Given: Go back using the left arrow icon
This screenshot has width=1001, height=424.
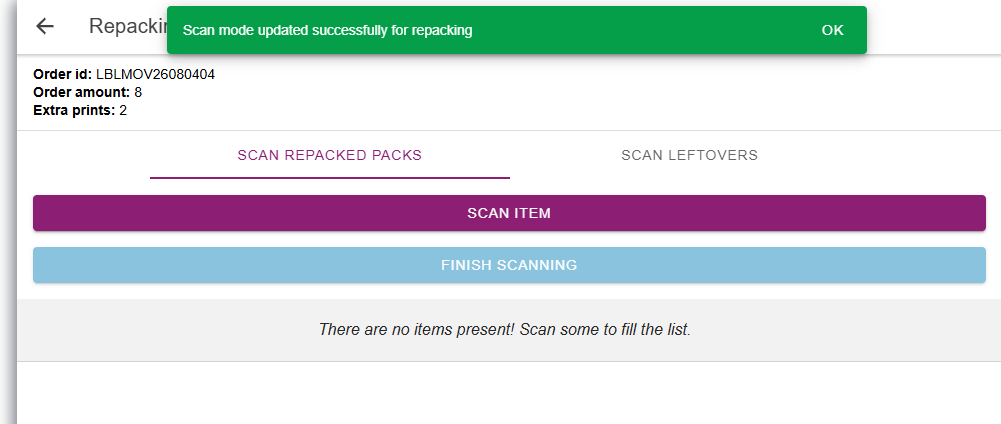Looking at the screenshot, I should click(45, 26).
